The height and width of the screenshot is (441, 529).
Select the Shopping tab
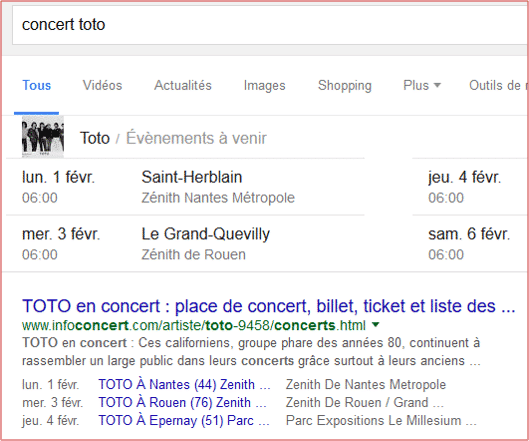pyautogui.click(x=345, y=86)
